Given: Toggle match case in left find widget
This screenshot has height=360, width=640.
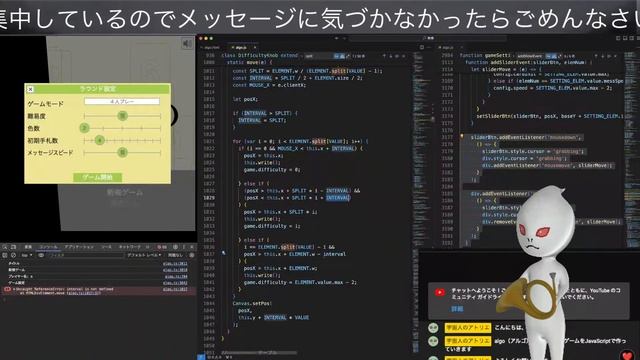Looking at the screenshot, I should (336, 56).
